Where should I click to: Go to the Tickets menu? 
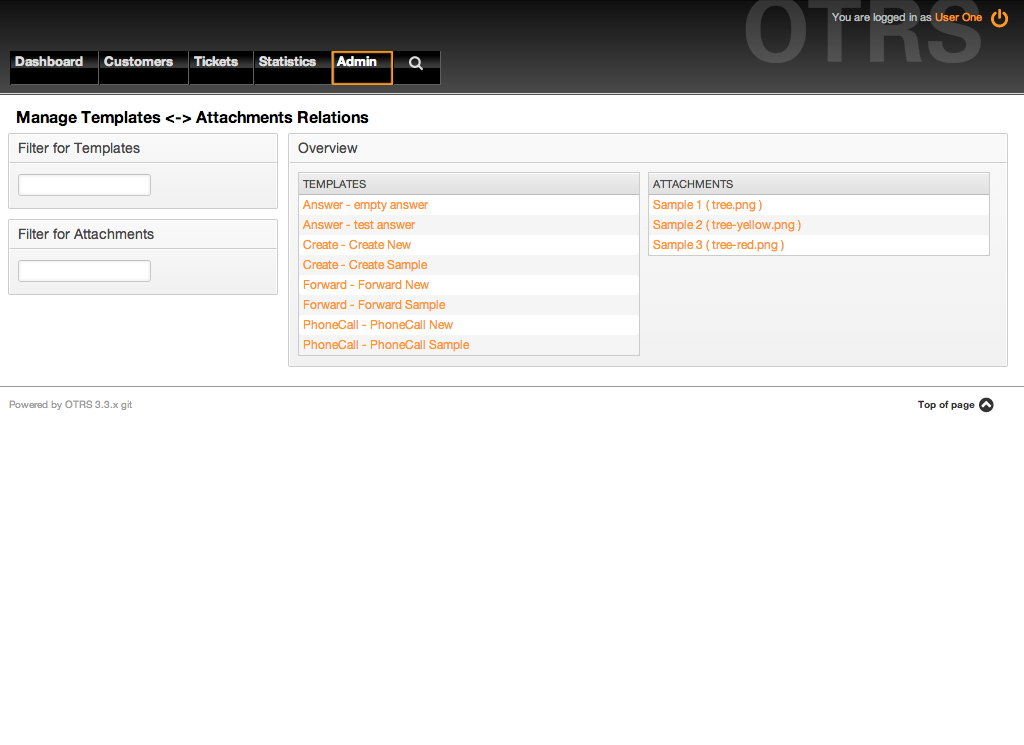[216, 62]
